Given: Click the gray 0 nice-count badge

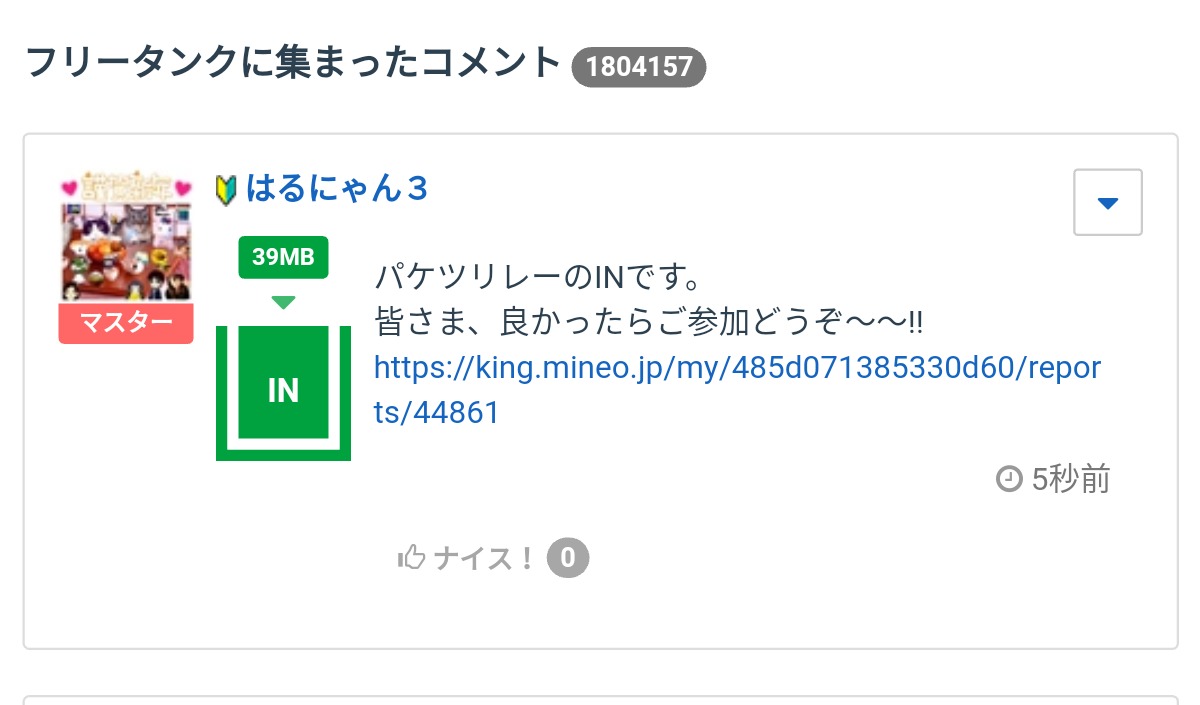Looking at the screenshot, I should click(x=568, y=558).
